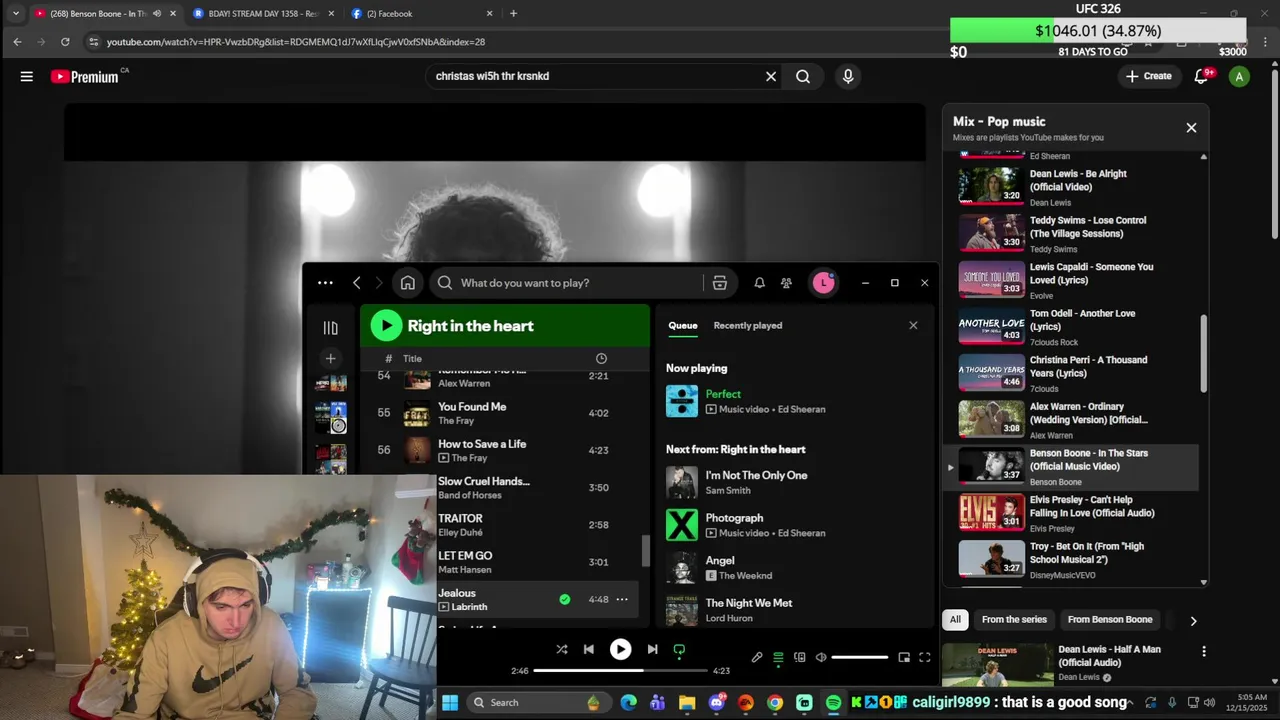Skip to previous track in Spotify

pyautogui.click(x=589, y=649)
